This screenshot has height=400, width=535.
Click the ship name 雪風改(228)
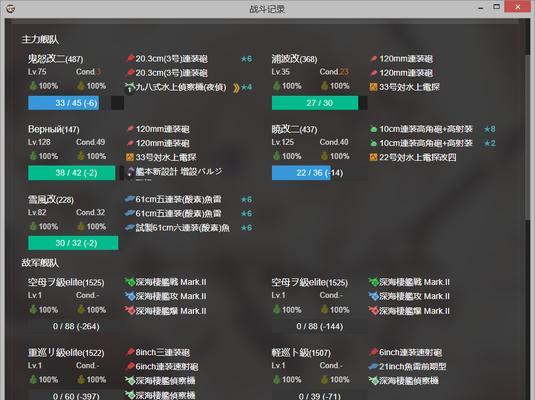tap(51, 200)
